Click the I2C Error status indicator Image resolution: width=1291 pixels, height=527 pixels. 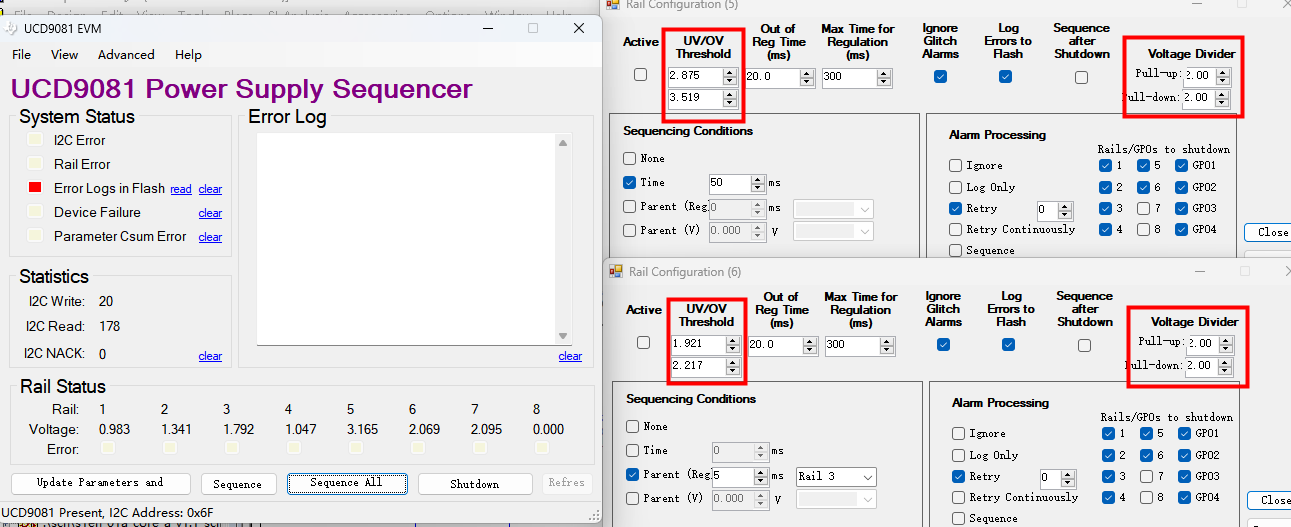(x=35, y=139)
